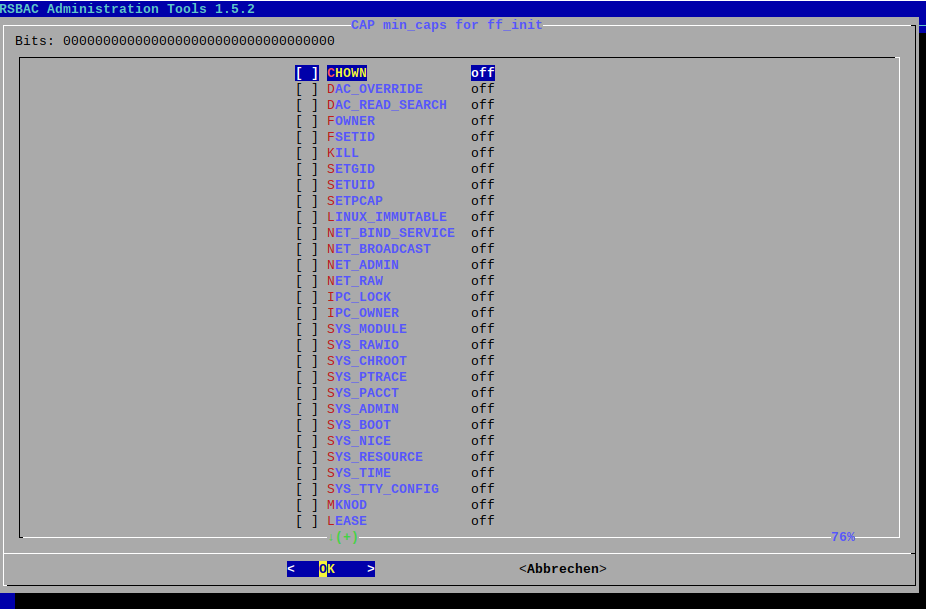Enable the DAC_OVERRIDE checkbox
Image resolution: width=926 pixels, height=609 pixels.
pyautogui.click(x=307, y=89)
